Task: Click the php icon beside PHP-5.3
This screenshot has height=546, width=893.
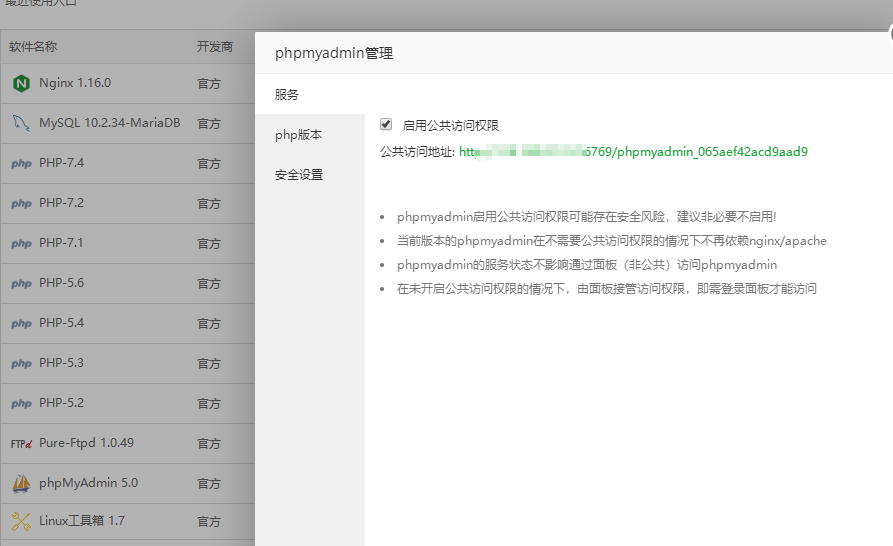Action: 21,363
